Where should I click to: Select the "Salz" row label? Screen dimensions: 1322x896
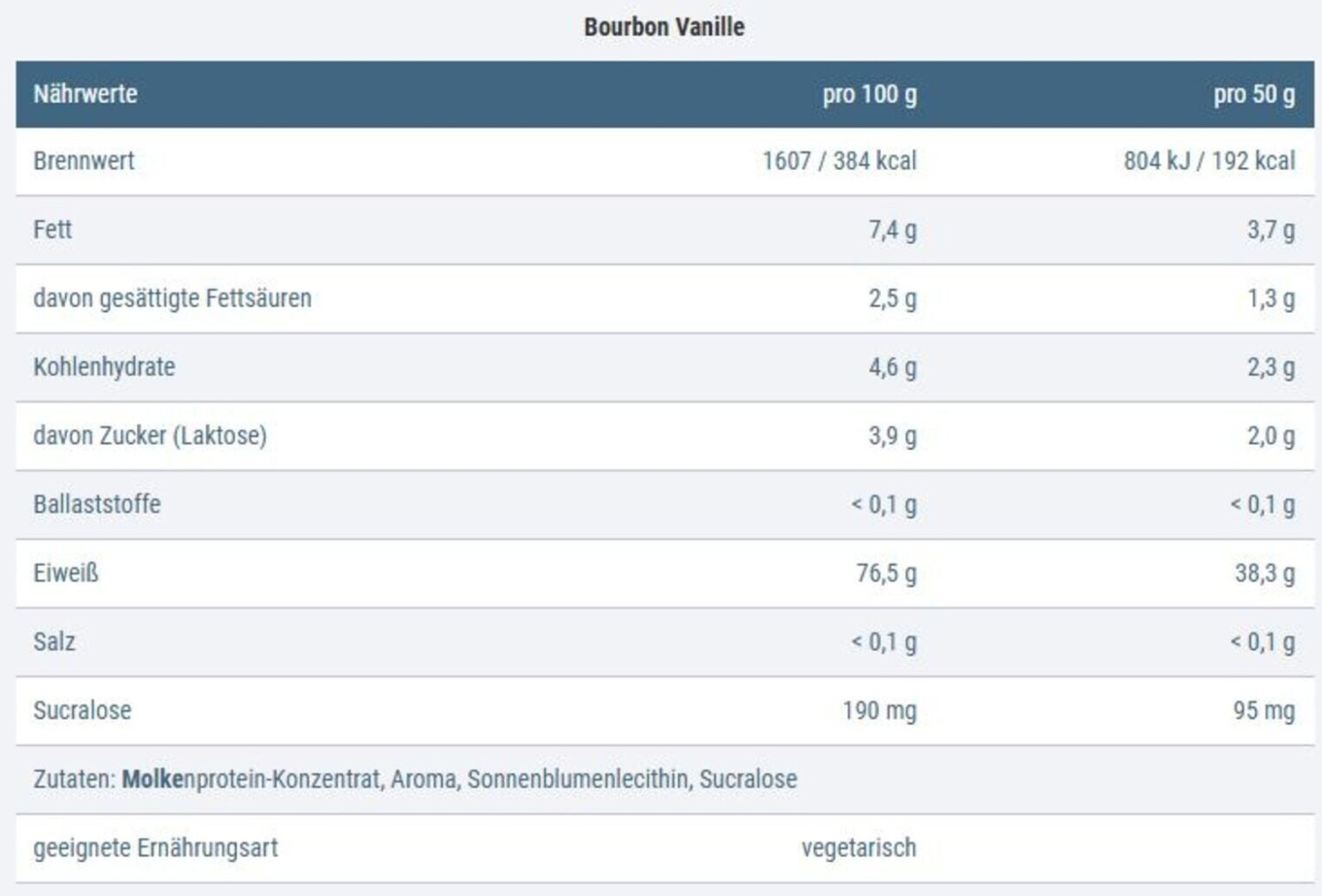54,642
